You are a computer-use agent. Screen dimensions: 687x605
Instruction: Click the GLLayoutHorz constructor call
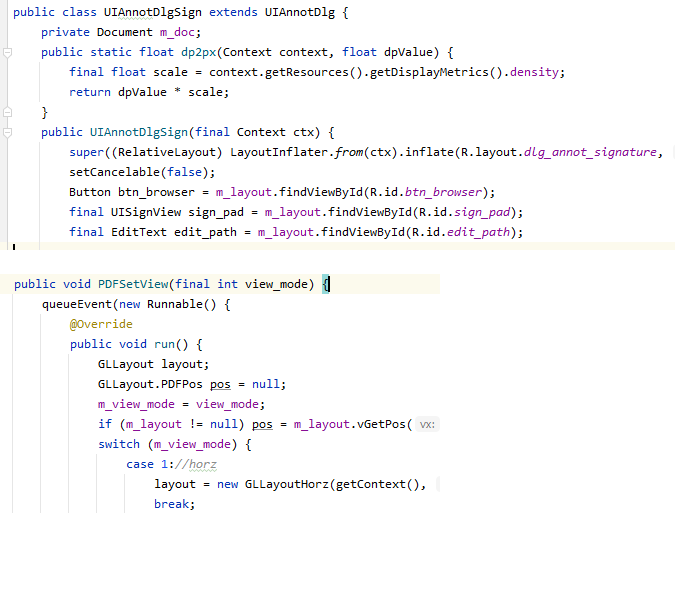286,484
